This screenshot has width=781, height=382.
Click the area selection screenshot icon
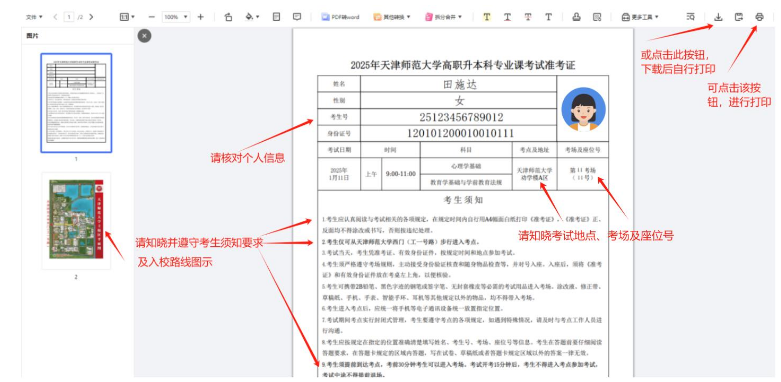pyautogui.click(x=597, y=17)
